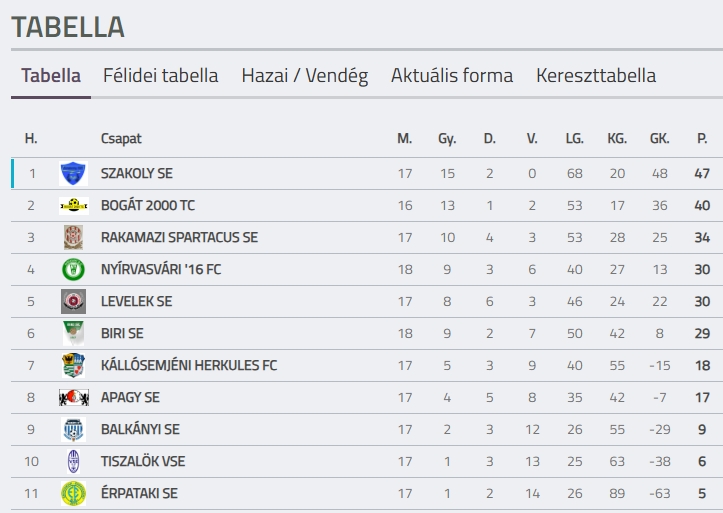
Task: Click the Nyírvasvári '16 FC green logo
Action: pyautogui.click(x=73, y=269)
